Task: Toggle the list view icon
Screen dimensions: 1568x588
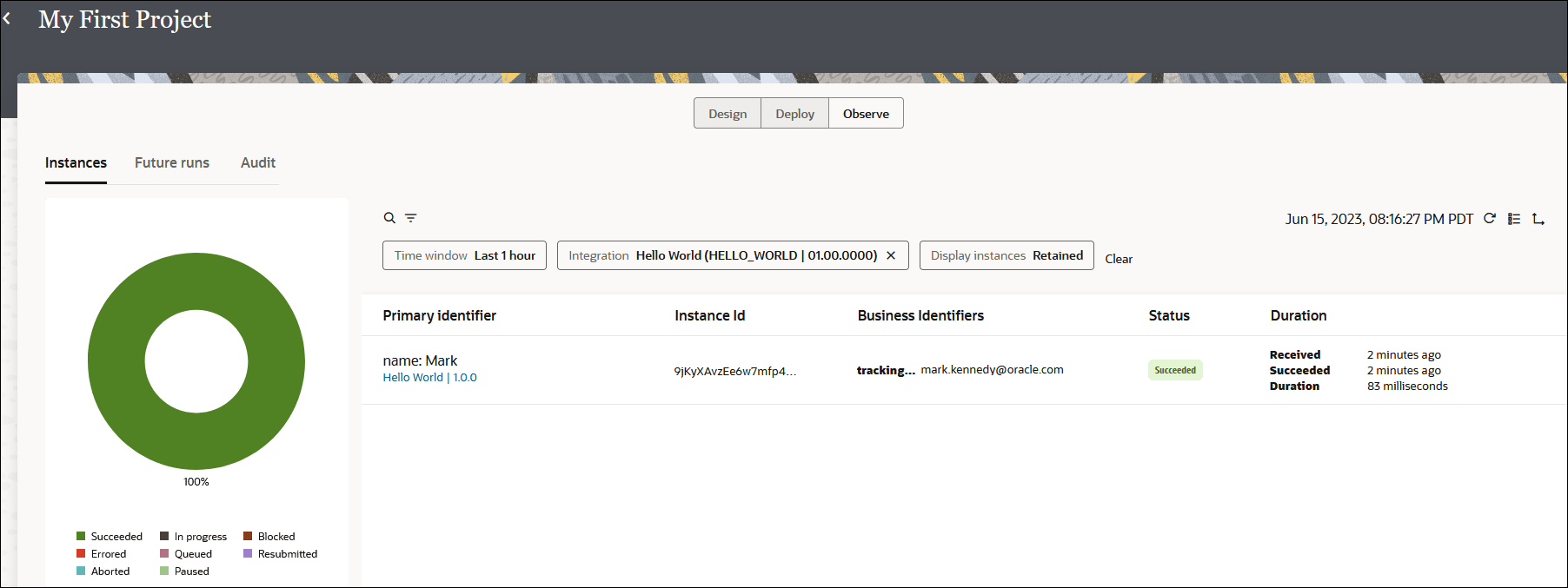Action: [1514, 219]
